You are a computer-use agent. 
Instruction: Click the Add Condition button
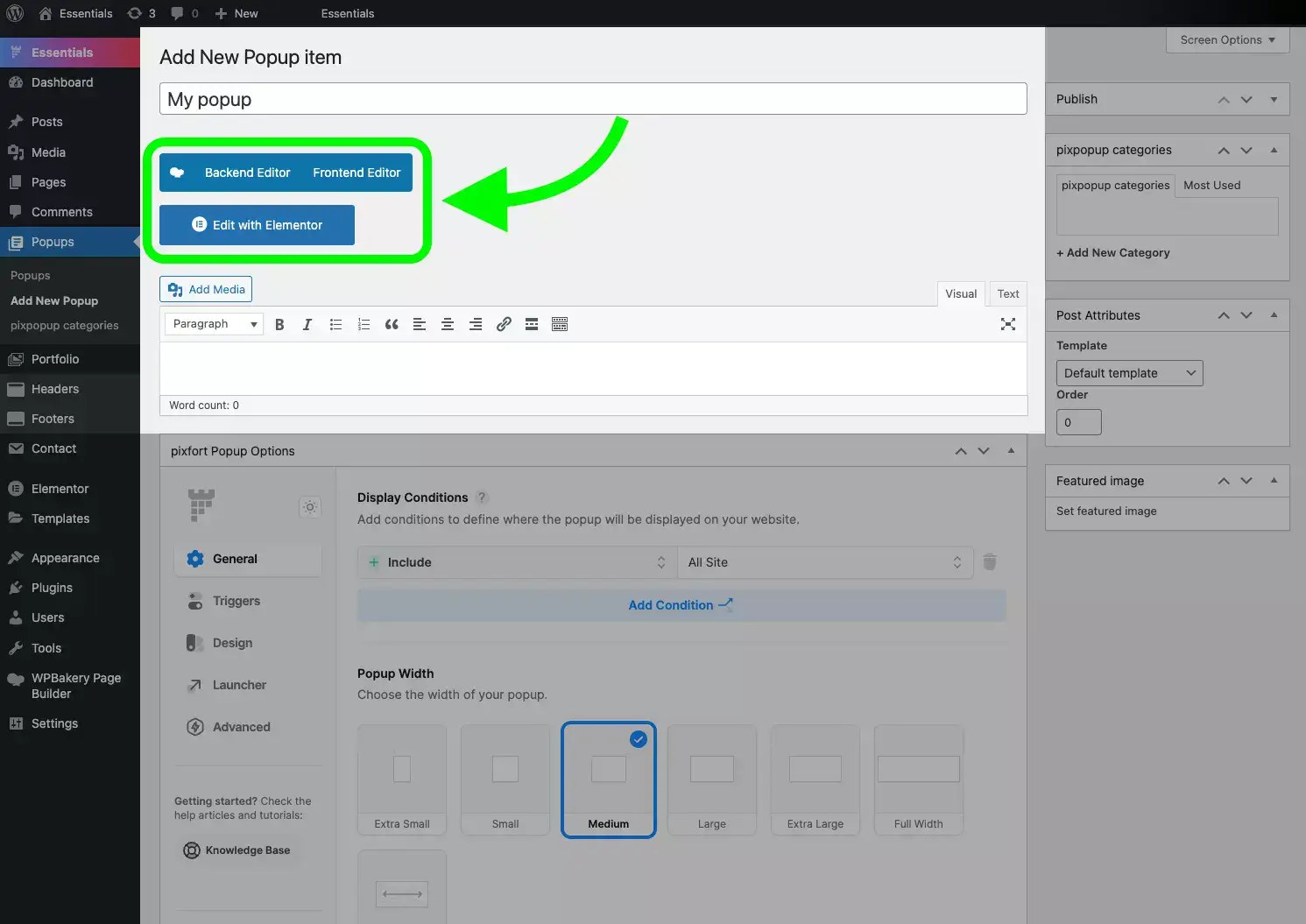pyautogui.click(x=681, y=605)
